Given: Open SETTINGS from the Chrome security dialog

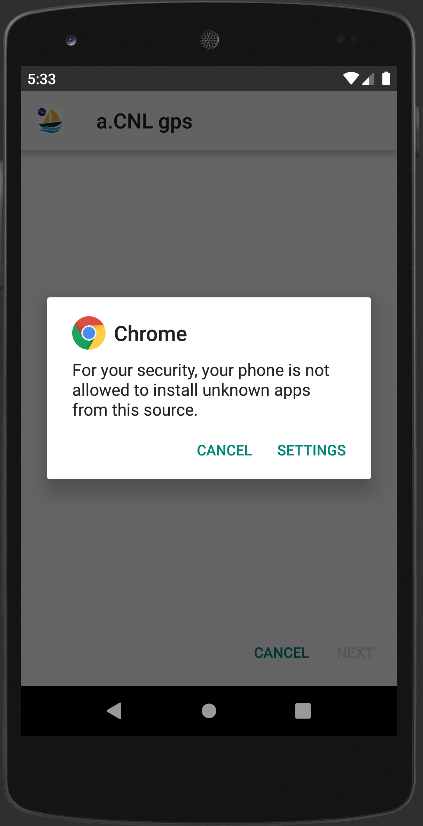Looking at the screenshot, I should pos(311,450).
